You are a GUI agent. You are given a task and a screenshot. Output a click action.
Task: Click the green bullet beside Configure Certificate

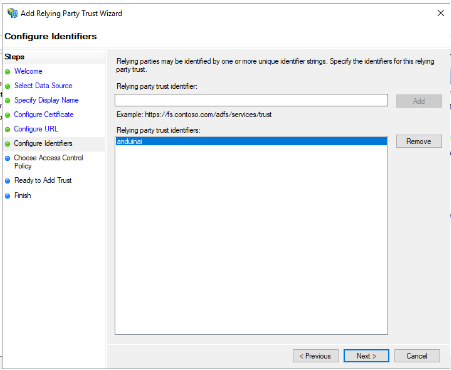click(x=8, y=115)
